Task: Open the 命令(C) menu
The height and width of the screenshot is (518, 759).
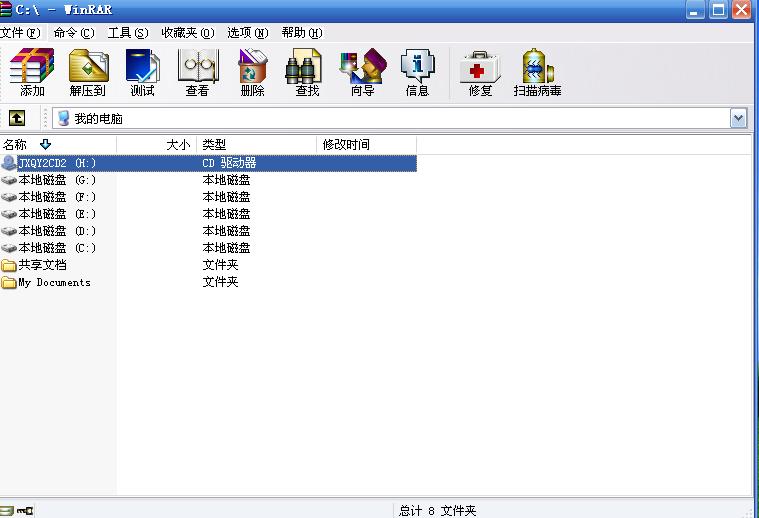Action: click(x=74, y=33)
